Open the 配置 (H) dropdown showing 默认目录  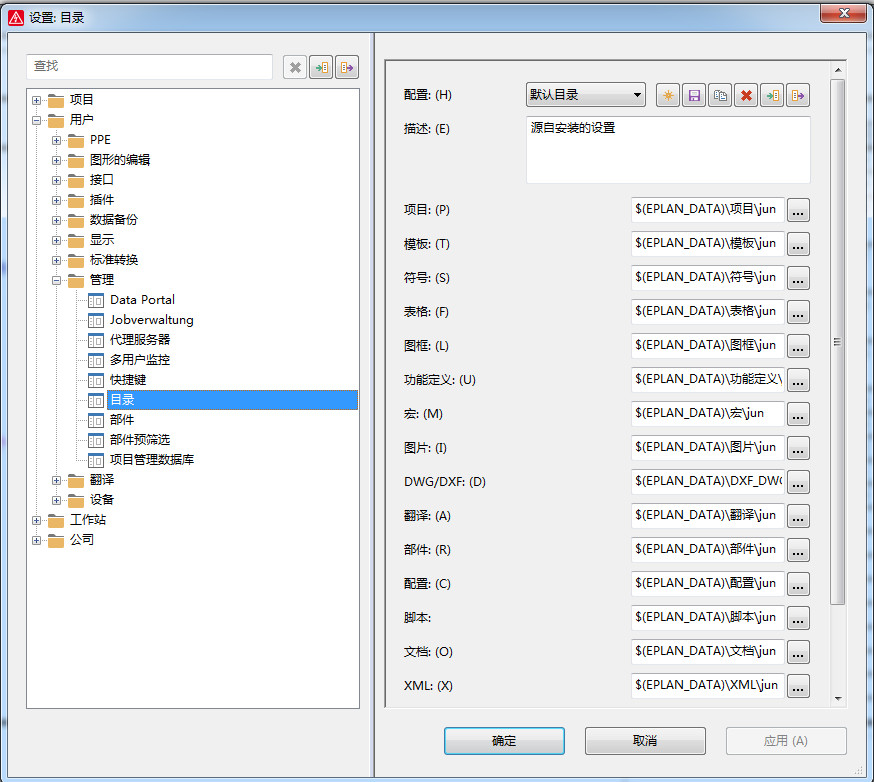585,96
